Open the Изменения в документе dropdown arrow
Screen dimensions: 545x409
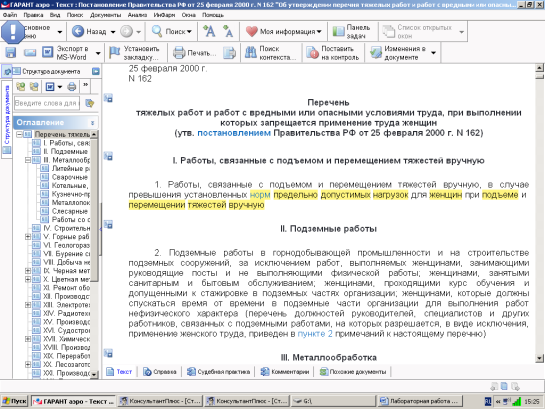pyautogui.click(x=433, y=53)
